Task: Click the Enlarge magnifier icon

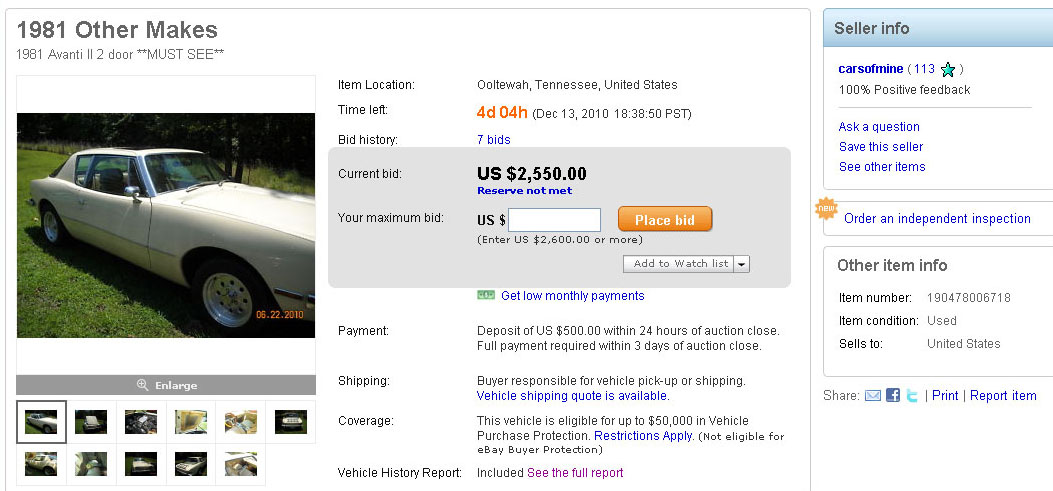Action: [143, 385]
